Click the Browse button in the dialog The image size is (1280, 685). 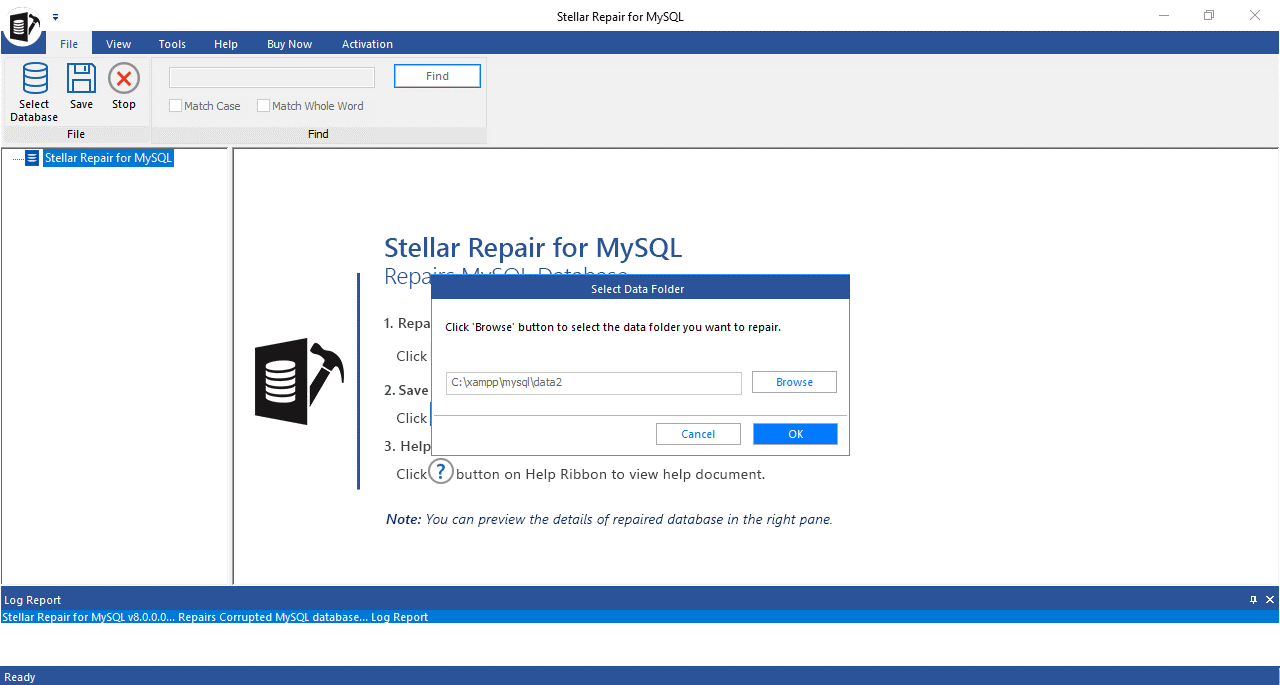pyautogui.click(x=794, y=381)
